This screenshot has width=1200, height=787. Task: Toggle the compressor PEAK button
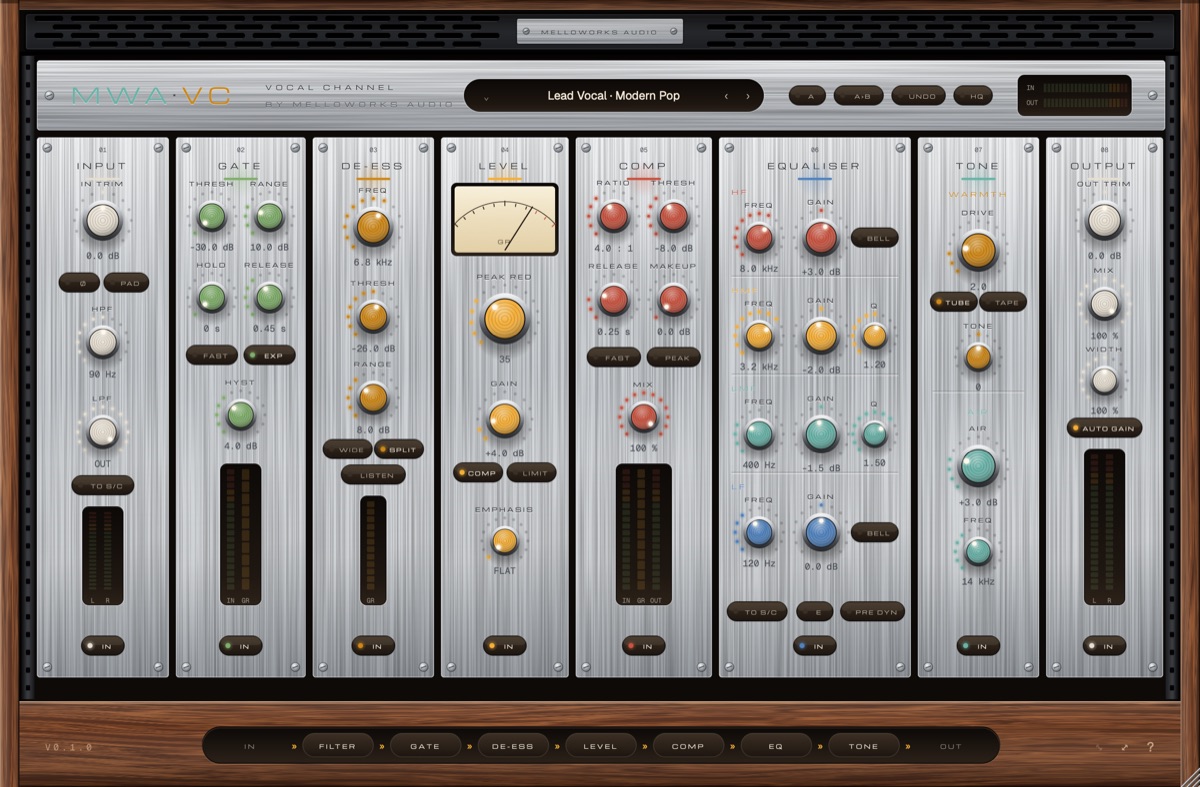673,358
